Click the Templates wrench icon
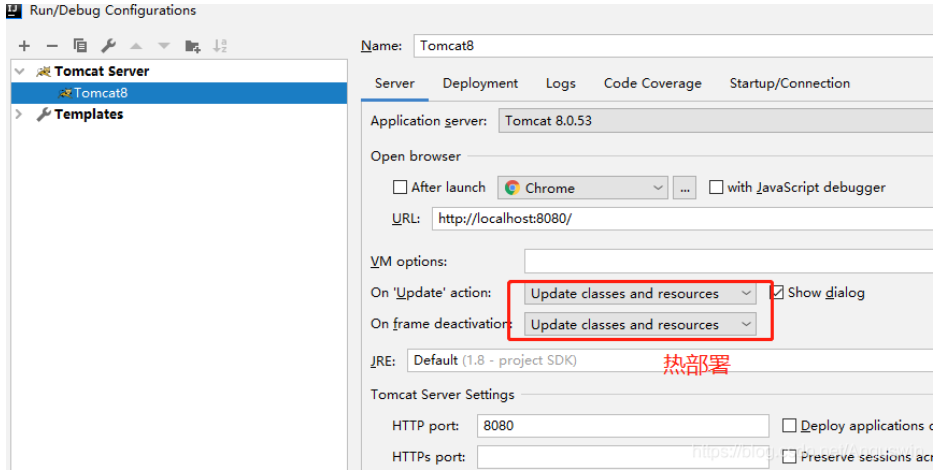The image size is (939, 470). (43, 114)
